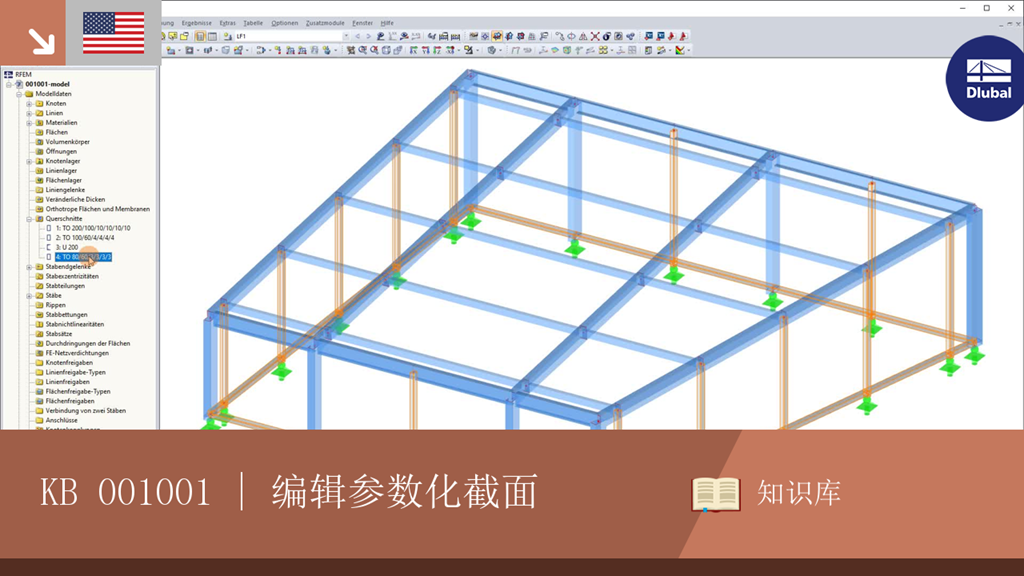Expand the Stabendgelenke tree node
1024x576 pixels.
click(x=29, y=267)
